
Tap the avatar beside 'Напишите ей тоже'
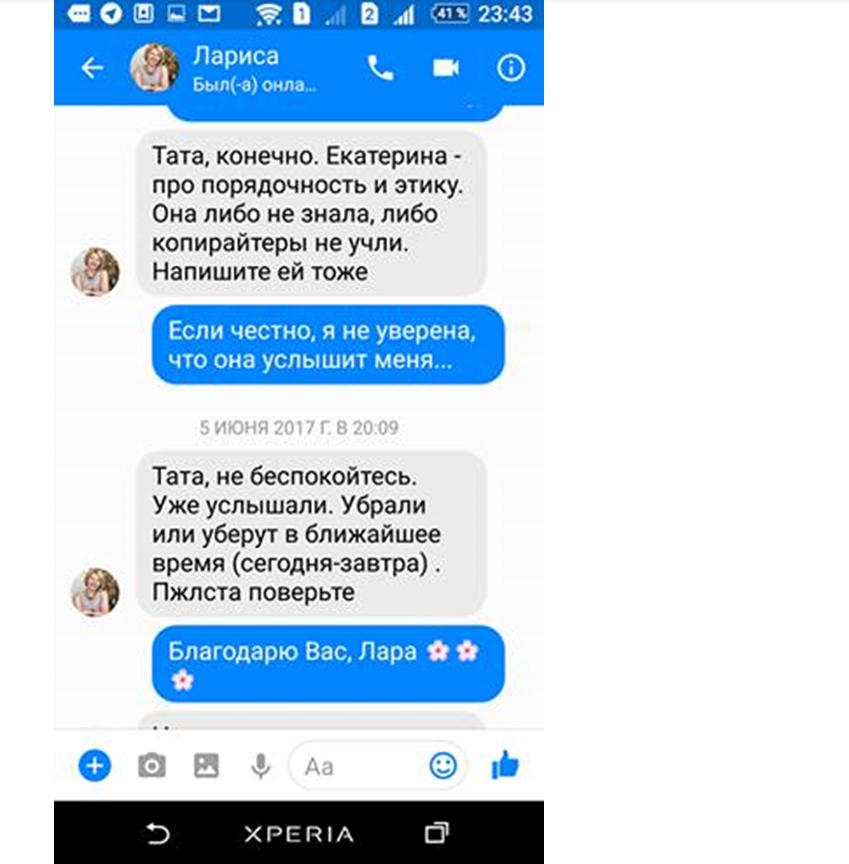[95, 272]
